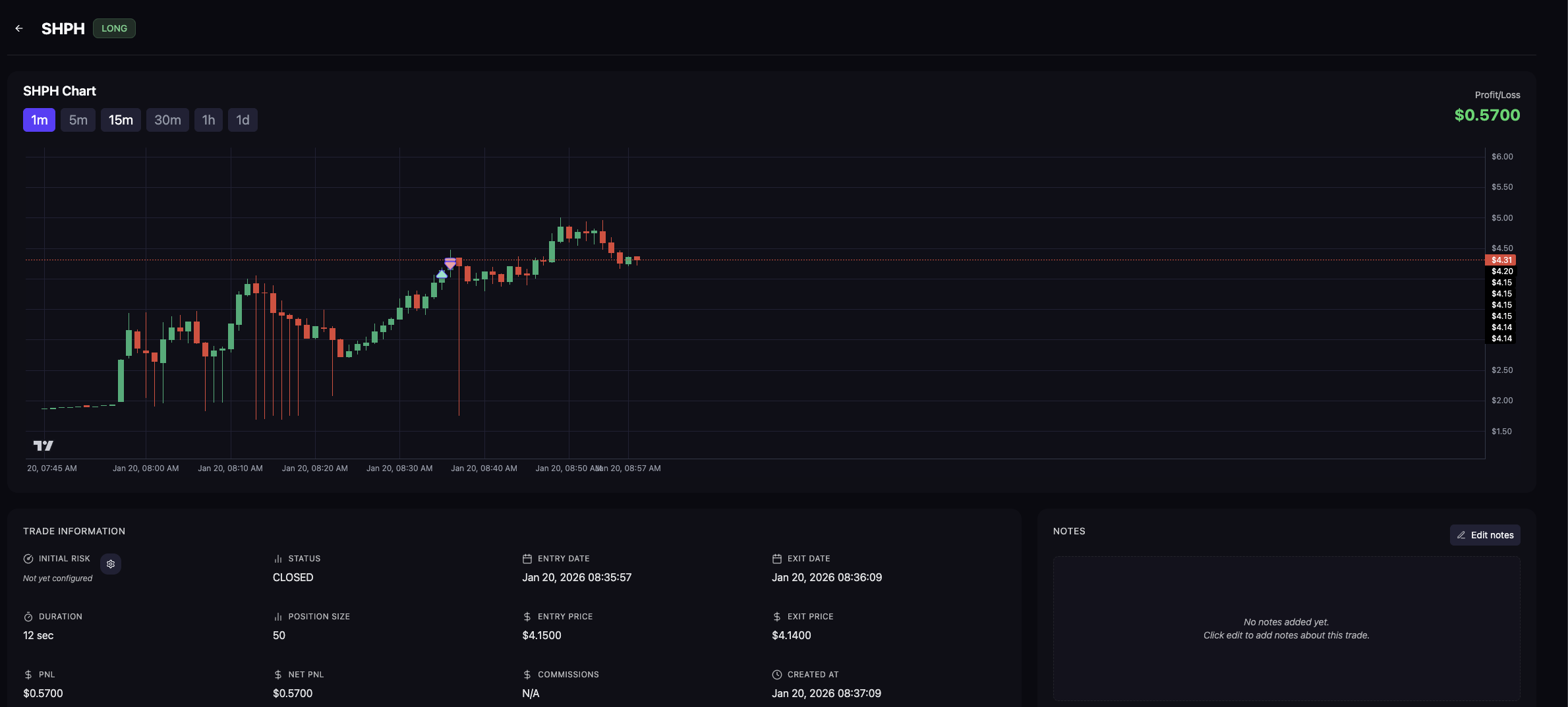The image size is (1568, 707).
Task: Select the 15m chart interval
Action: 121,120
